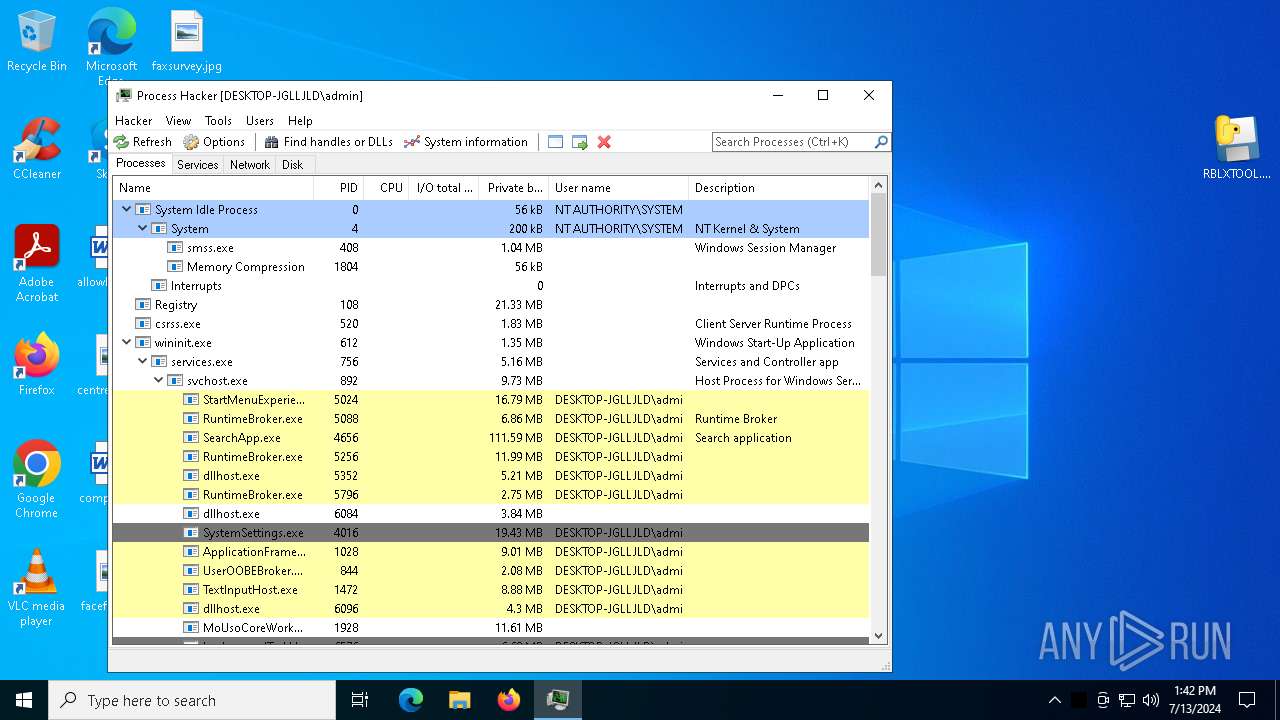Image resolution: width=1280 pixels, height=720 pixels.
Task: Collapse the System Idle Process tree node
Action: [126, 210]
